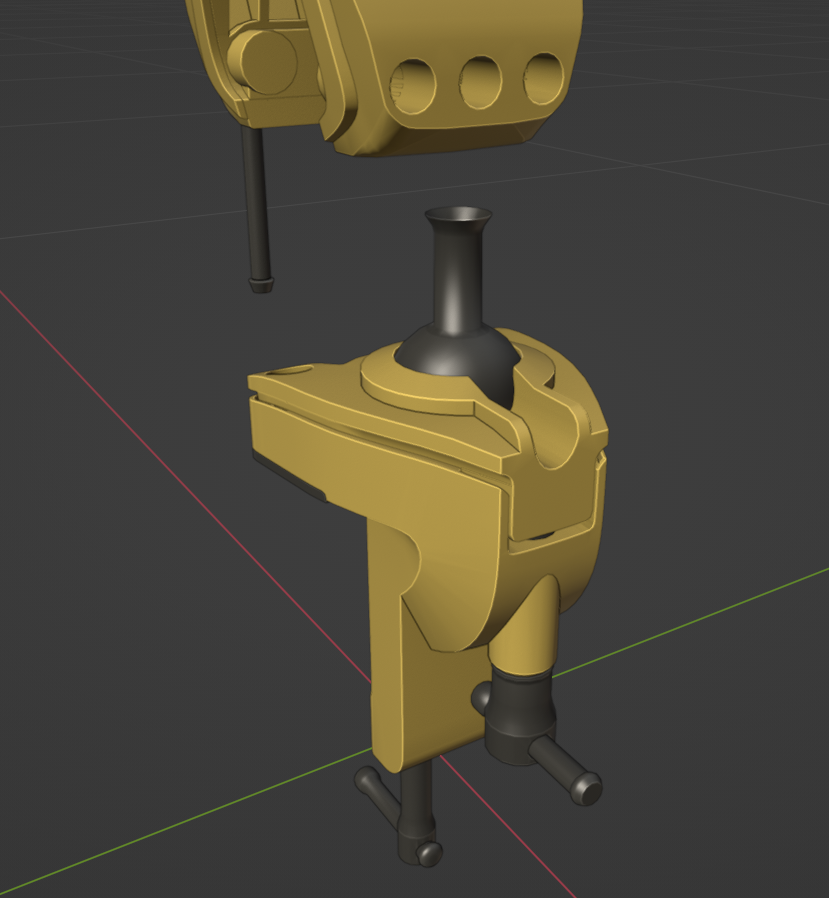Click the rightmost circular hole on upper head
The width and height of the screenshot is (829, 898).
coord(544,76)
